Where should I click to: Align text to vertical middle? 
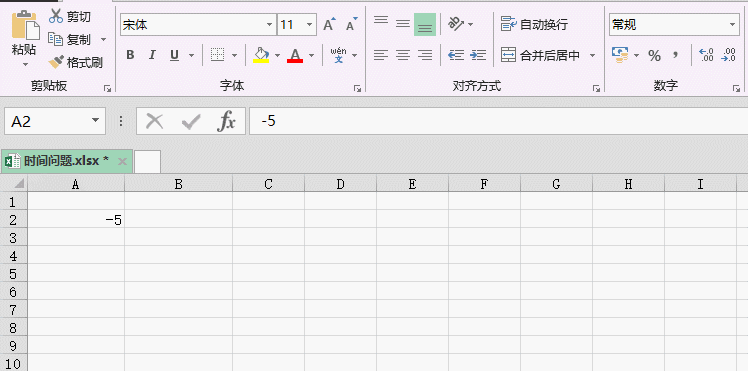tap(403, 24)
